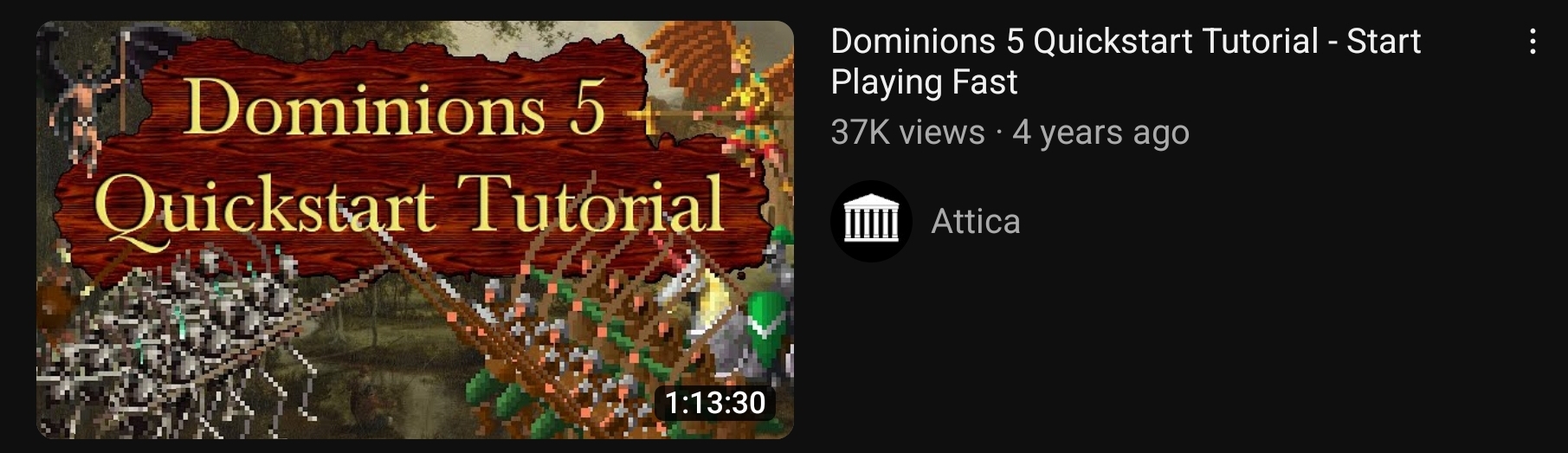Play the video from its thumbnail
The width and height of the screenshot is (1568, 453).
415,230
